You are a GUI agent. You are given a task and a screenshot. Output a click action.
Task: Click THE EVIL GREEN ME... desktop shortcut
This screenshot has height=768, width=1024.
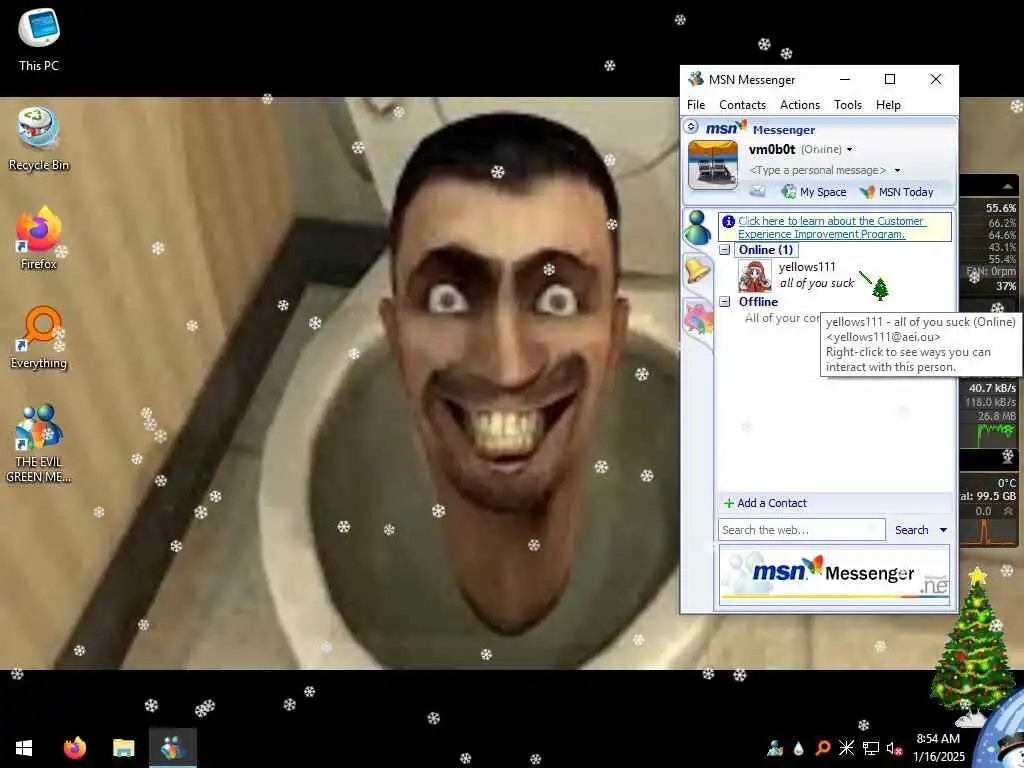(39, 444)
